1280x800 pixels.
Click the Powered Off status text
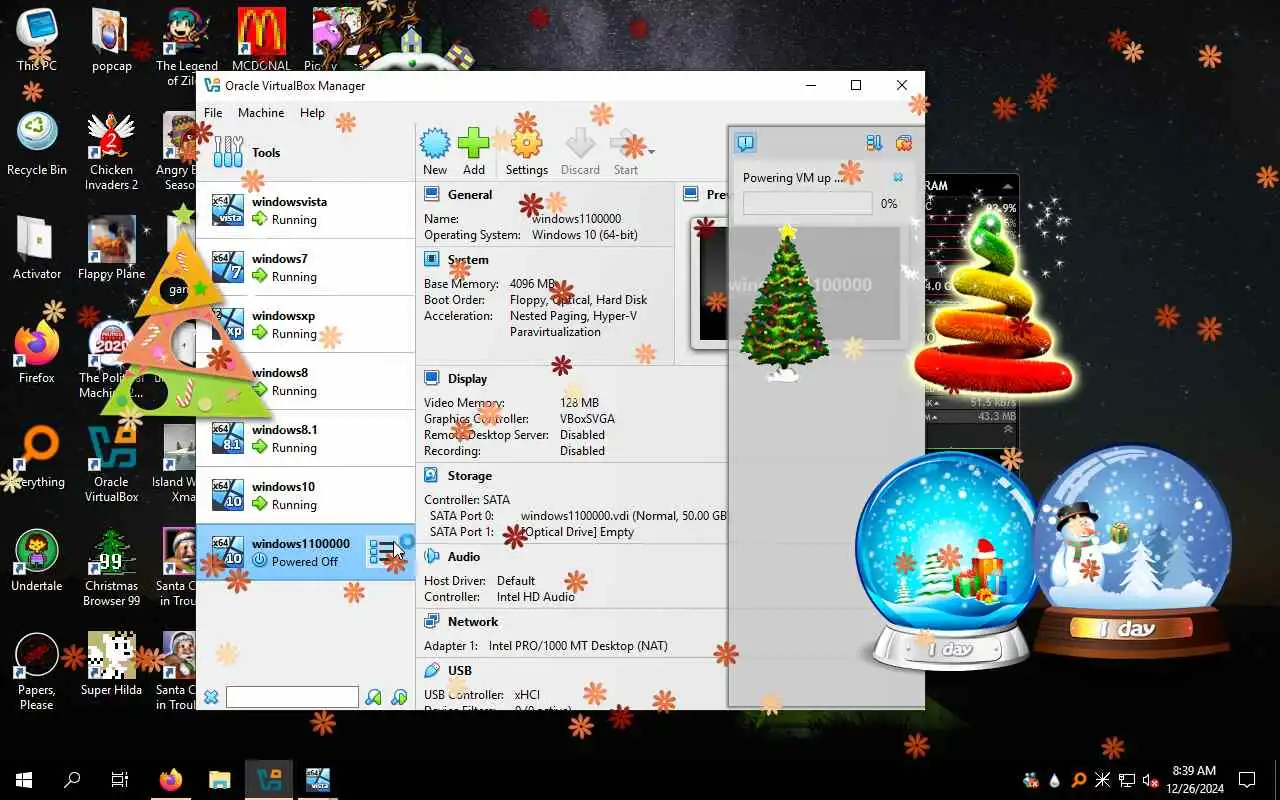pyautogui.click(x=305, y=562)
